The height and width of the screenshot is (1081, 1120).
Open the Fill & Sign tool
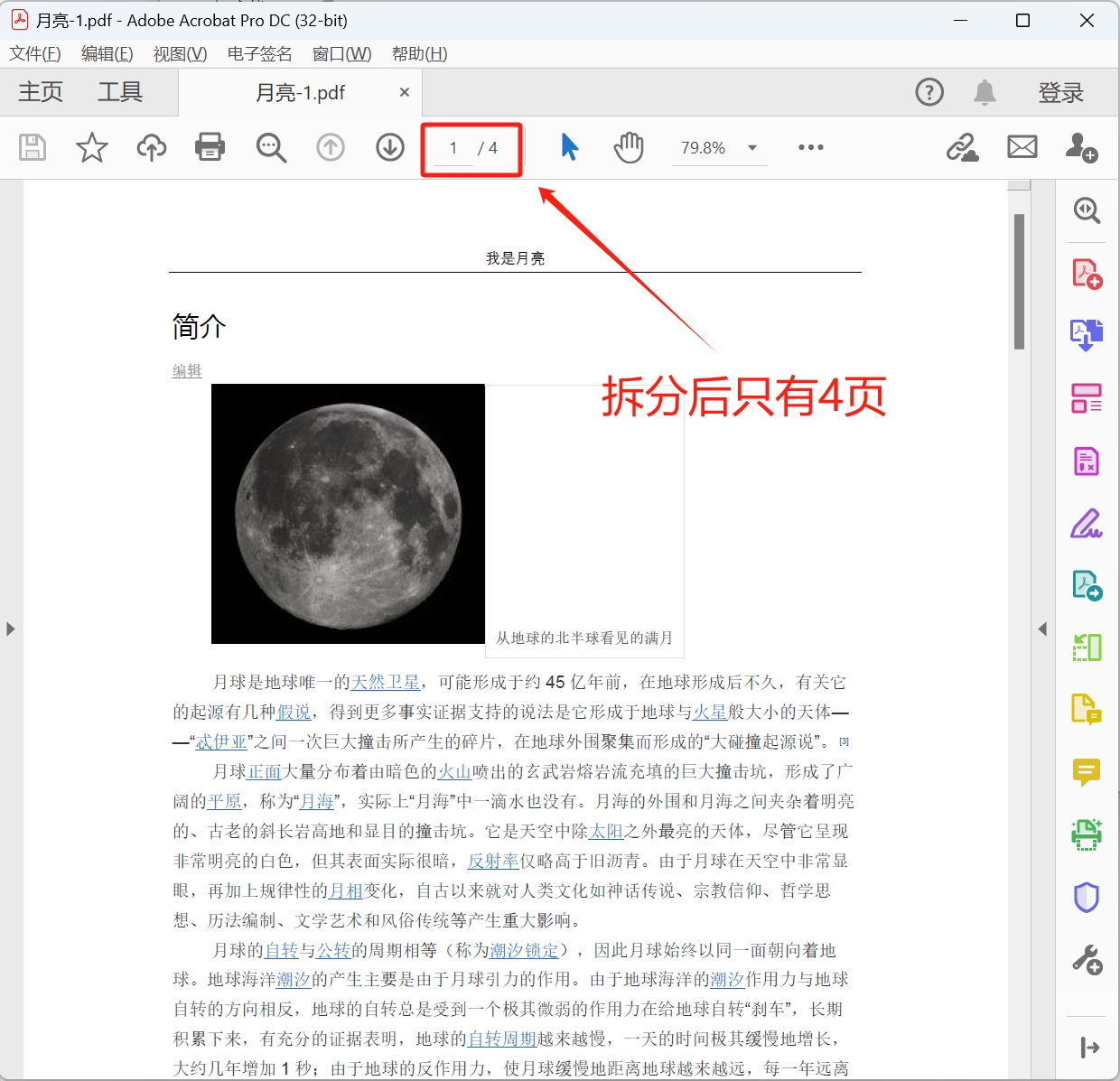[x=1087, y=523]
